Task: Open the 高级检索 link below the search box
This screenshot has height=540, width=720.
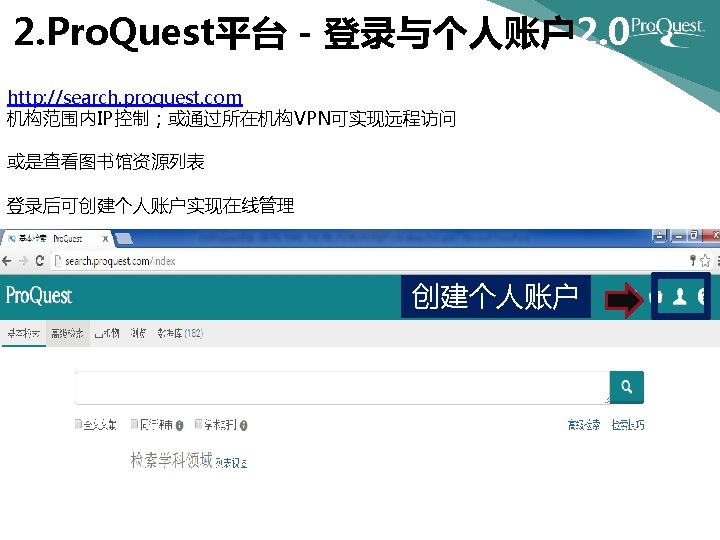Action: 584,425
